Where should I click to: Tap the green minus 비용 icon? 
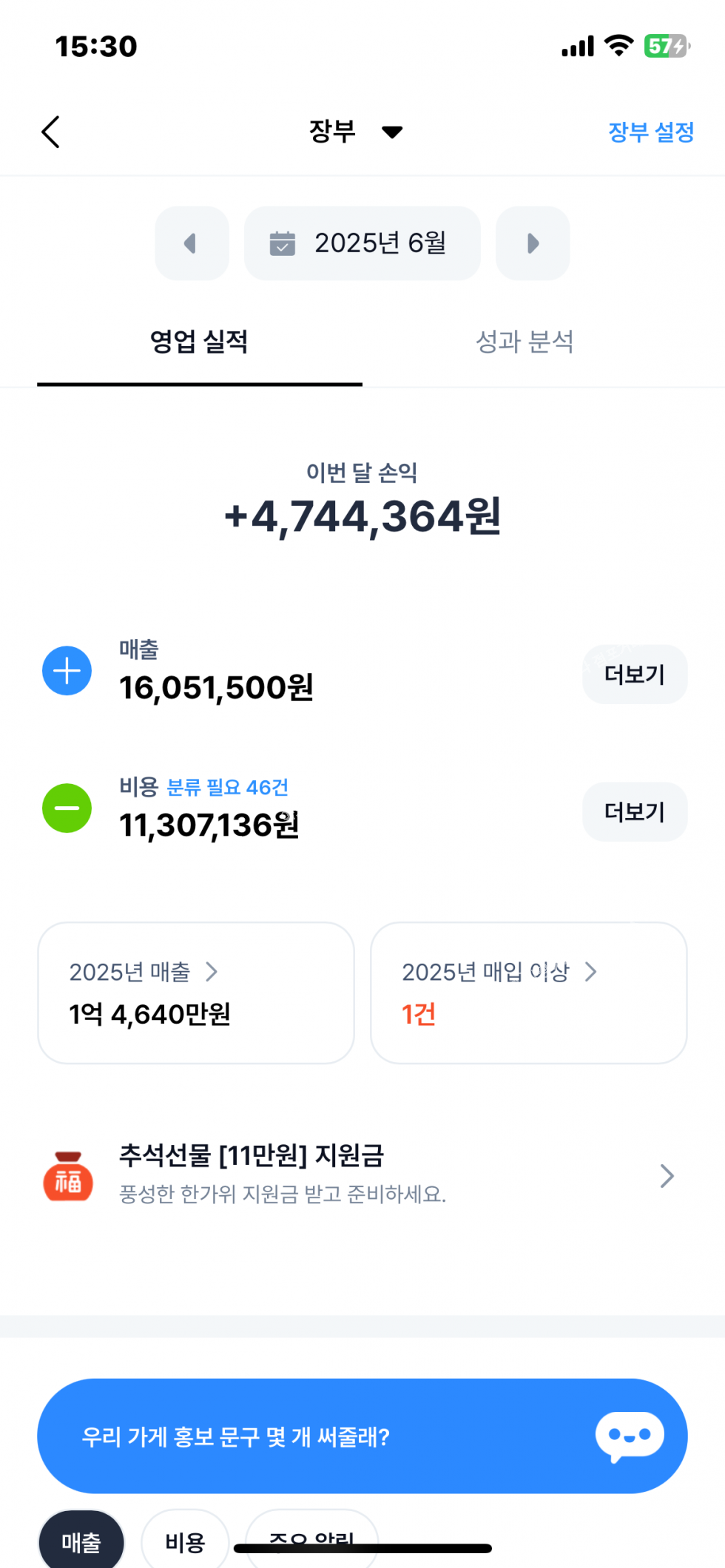point(67,808)
